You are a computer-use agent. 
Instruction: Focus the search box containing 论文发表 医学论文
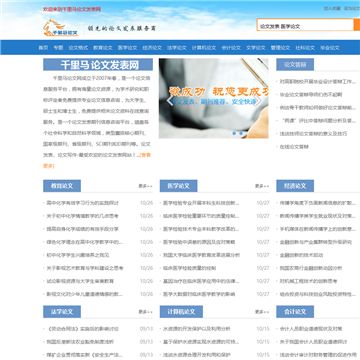click(x=305, y=25)
